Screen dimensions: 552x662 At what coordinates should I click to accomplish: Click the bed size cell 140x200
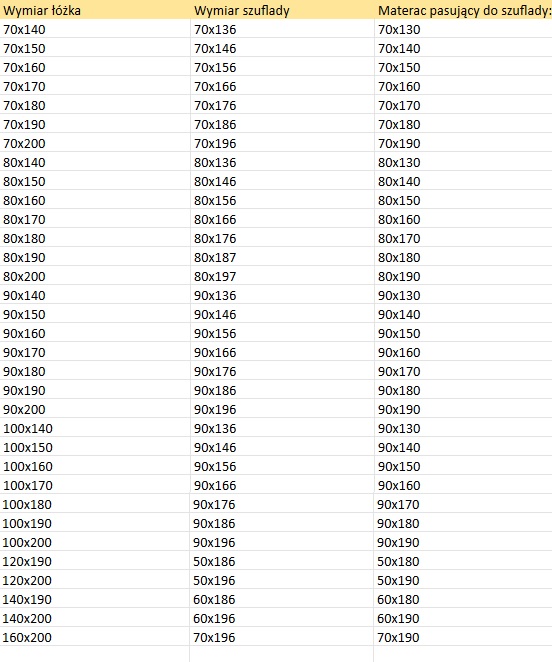pyautogui.click(x=95, y=618)
